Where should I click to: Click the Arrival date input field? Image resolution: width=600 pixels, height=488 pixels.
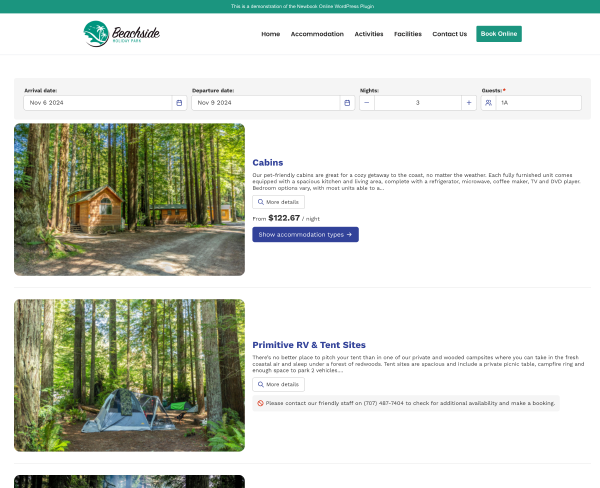(98, 103)
